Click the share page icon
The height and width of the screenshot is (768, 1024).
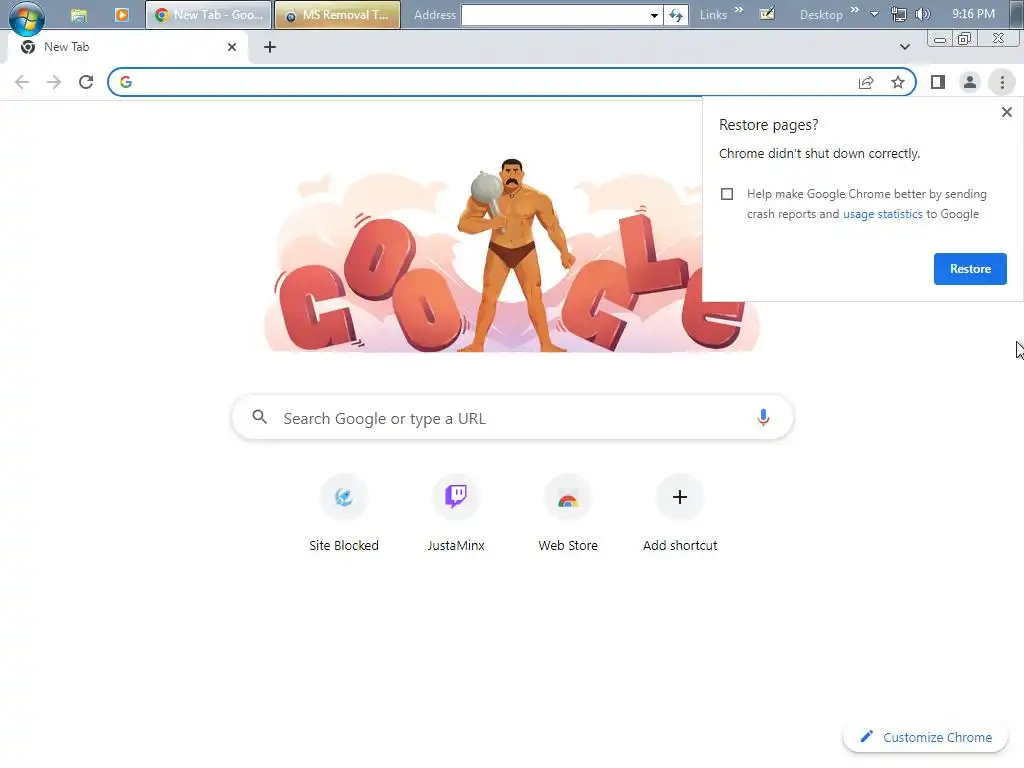866,82
